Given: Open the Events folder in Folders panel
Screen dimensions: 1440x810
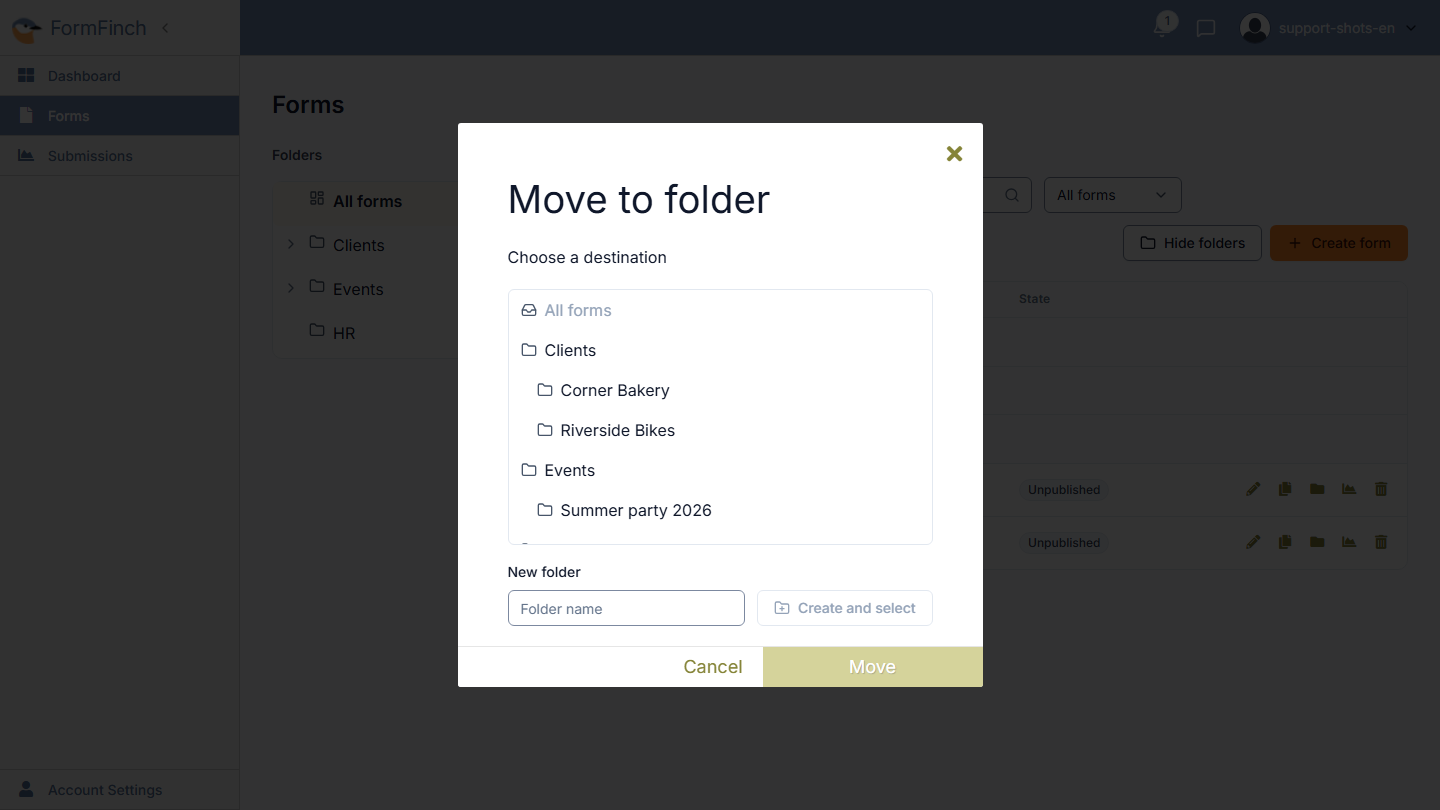Looking at the screenshot, I should click(358, 289).
